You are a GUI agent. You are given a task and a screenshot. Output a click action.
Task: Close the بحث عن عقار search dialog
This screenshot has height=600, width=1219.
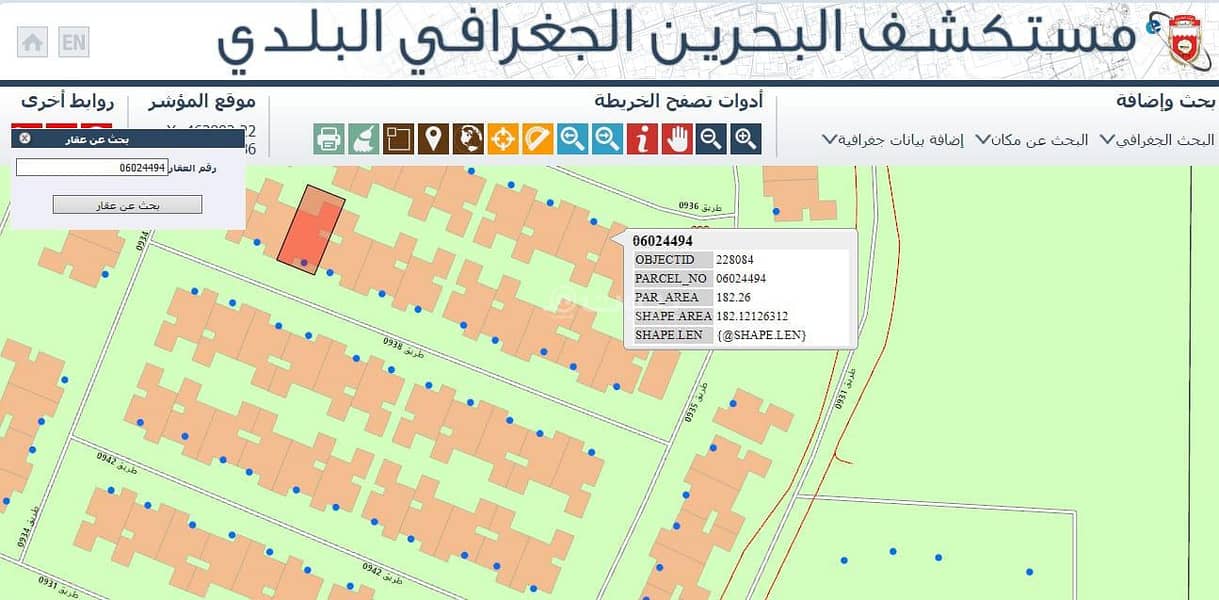25,138
